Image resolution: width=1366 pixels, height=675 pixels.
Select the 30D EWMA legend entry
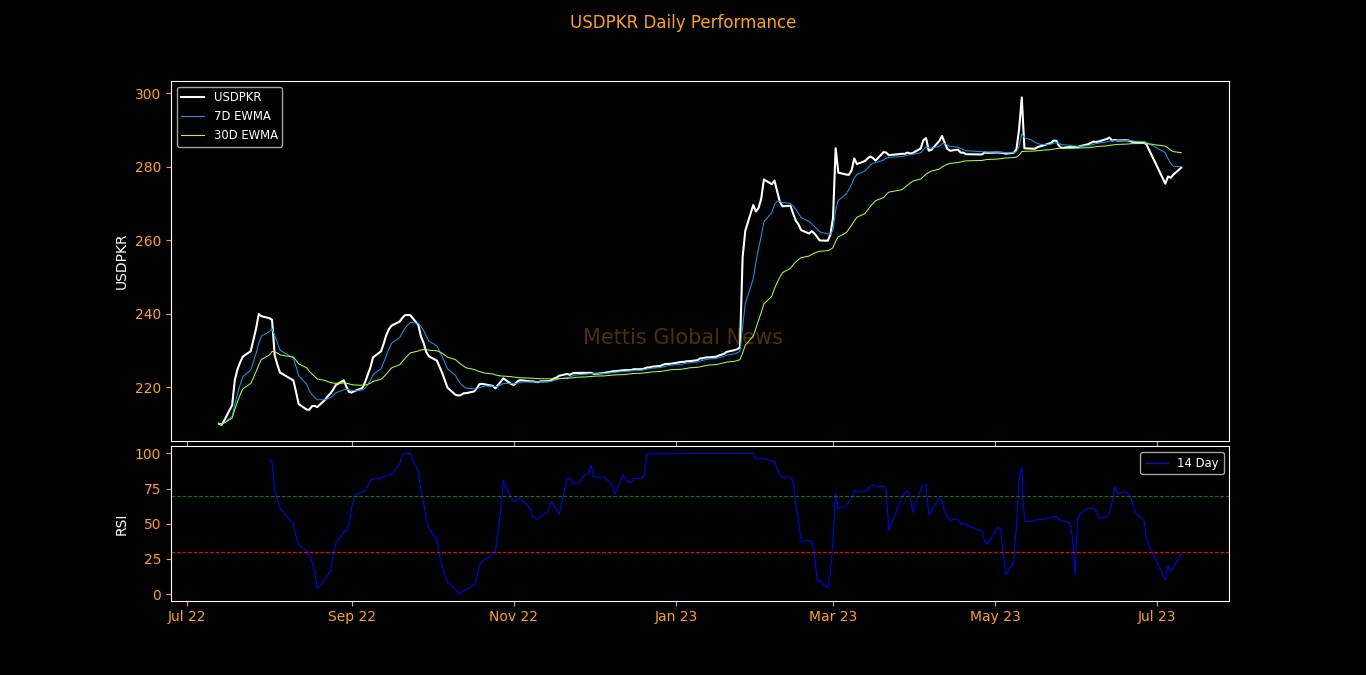click(245, 135)
